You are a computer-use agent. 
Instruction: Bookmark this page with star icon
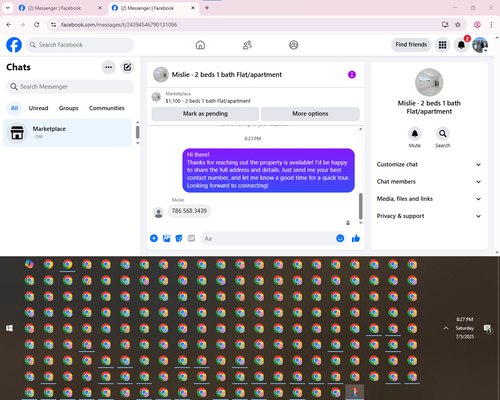click(458, 24)
